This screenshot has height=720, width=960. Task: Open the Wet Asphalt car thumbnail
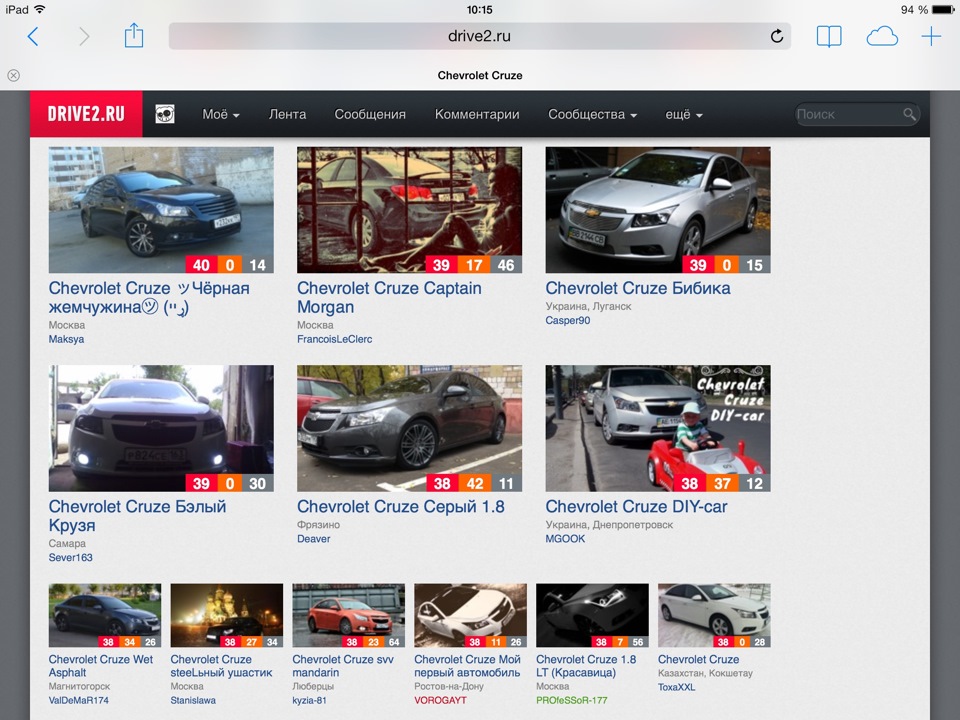(x=105, y=615)
